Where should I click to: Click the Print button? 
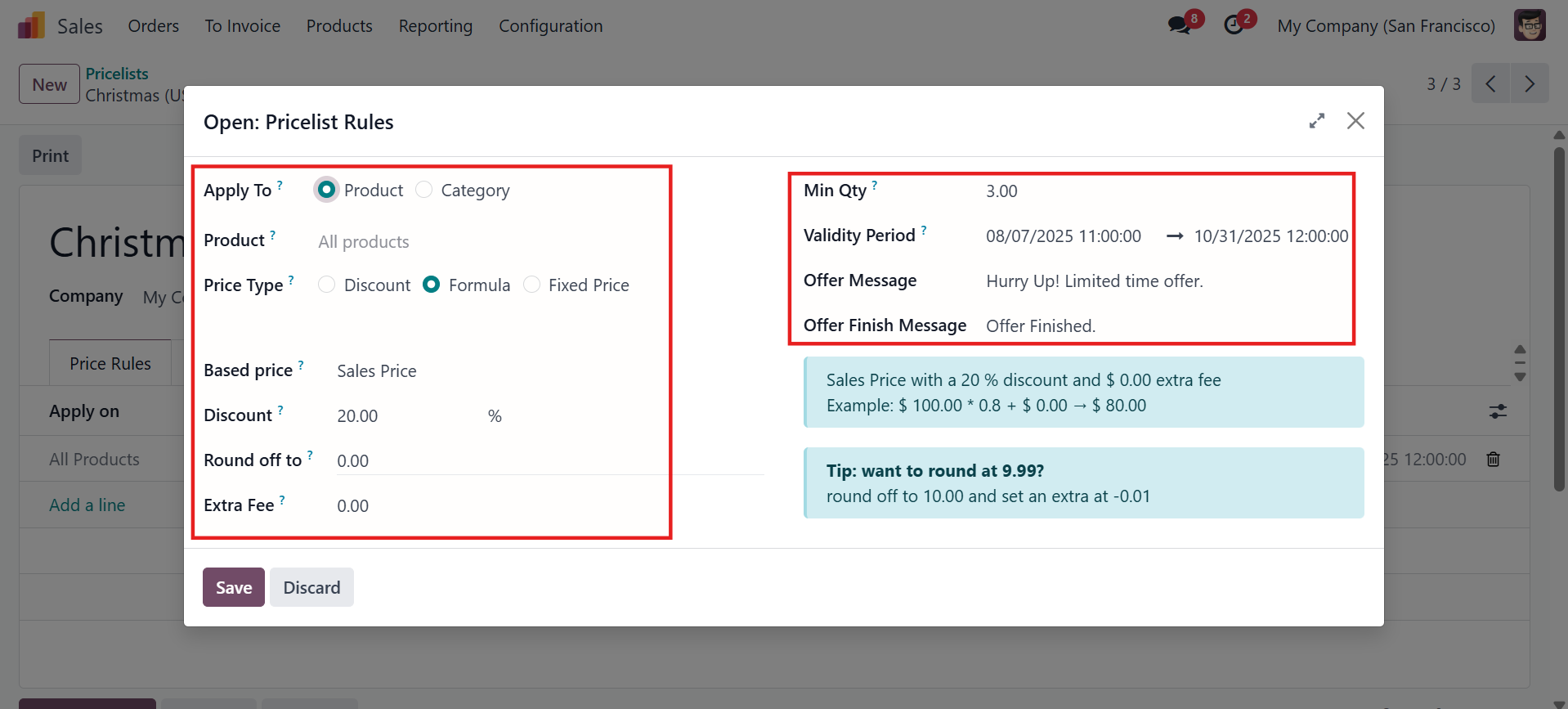[50, 155]
